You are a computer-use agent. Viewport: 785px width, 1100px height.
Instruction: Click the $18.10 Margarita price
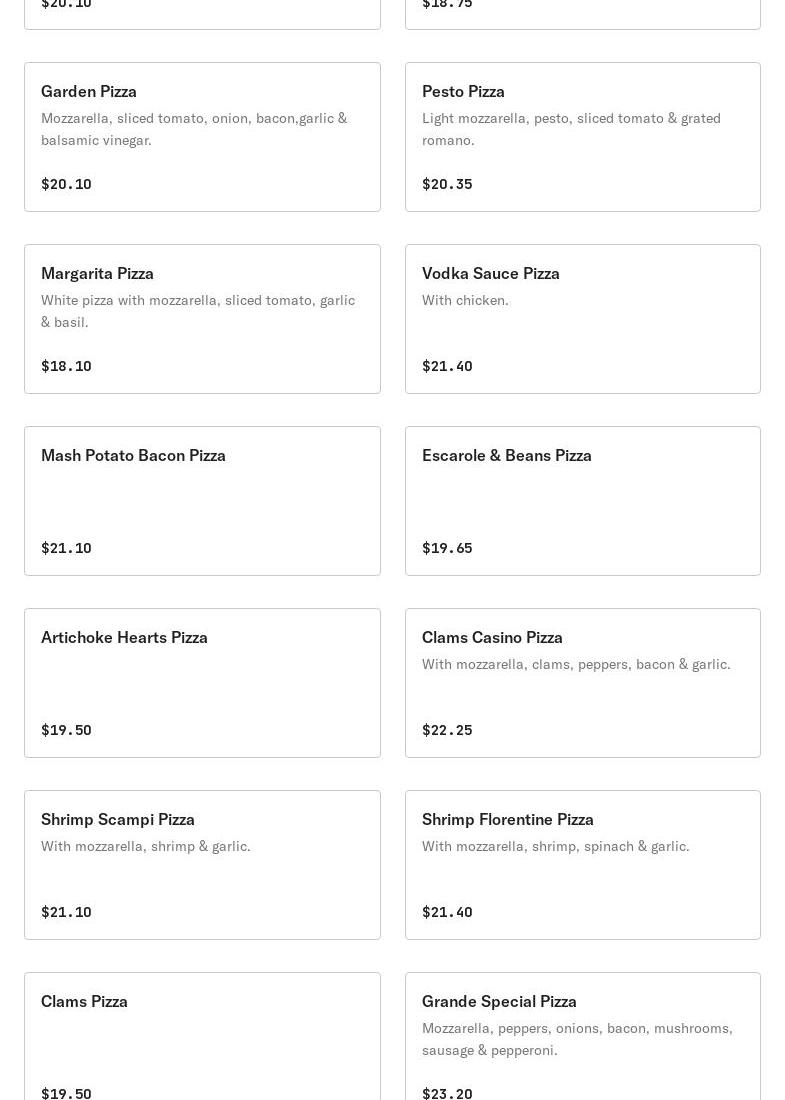click(66, 366)
